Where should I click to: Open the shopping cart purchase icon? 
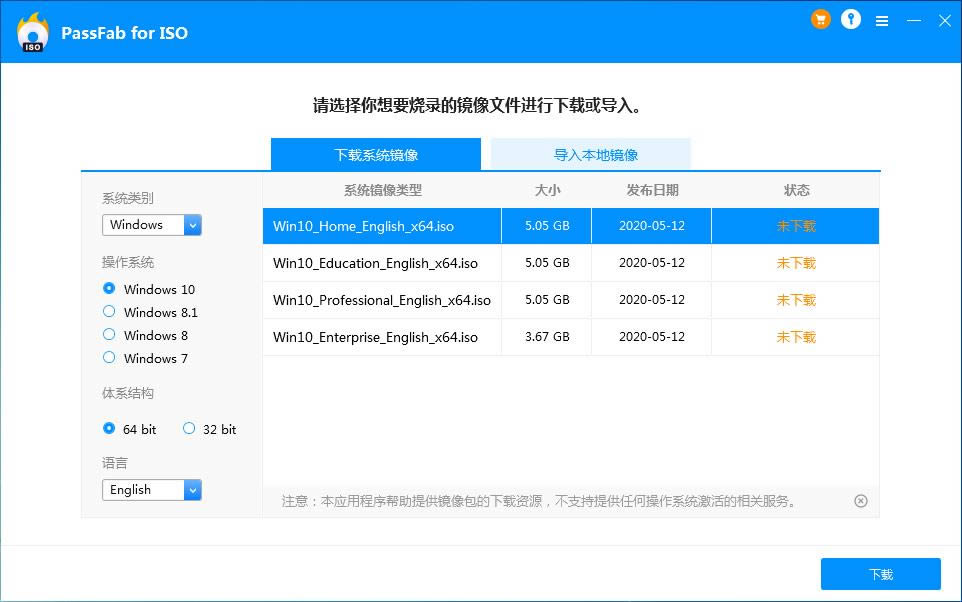click(x=820, y=19)
